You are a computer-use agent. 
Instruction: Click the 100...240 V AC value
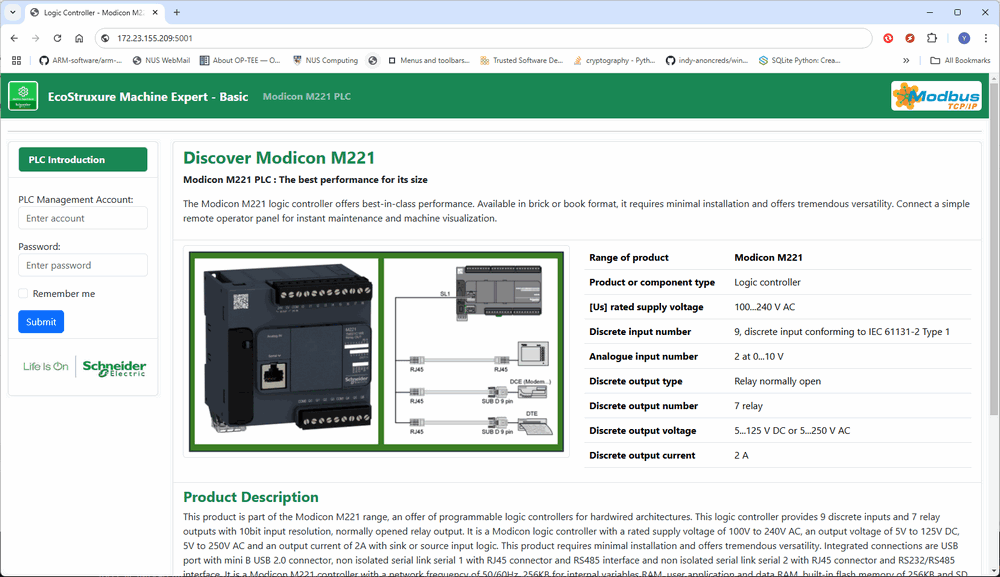pyautogui.click(x=765, y=307)
